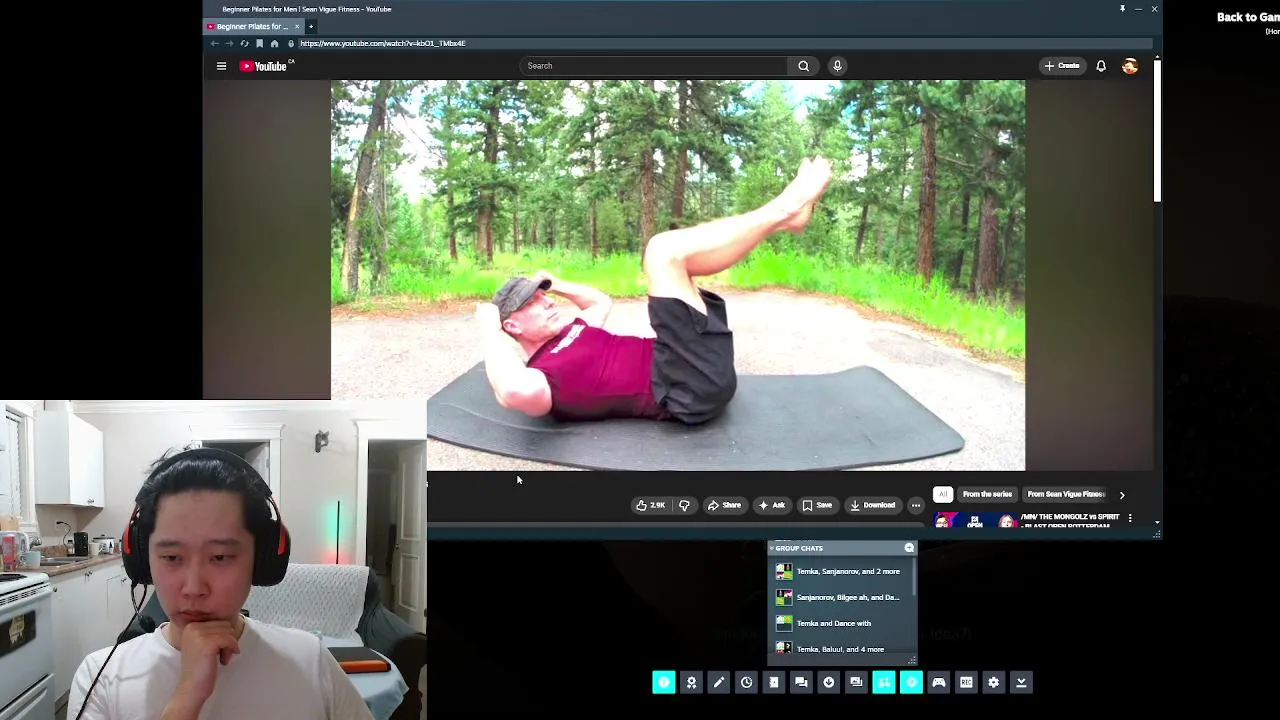Click the padlock site security icon
Viewport: 1280px width, 720px height.
coord(291,44)
